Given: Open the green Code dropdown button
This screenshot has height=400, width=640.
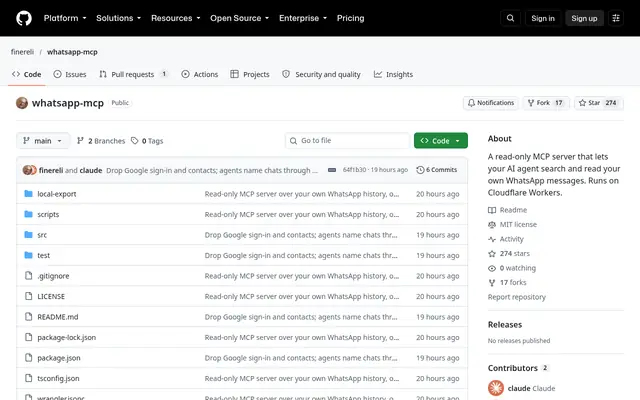Looking at the screenshot, I should (x=441, y=141).
